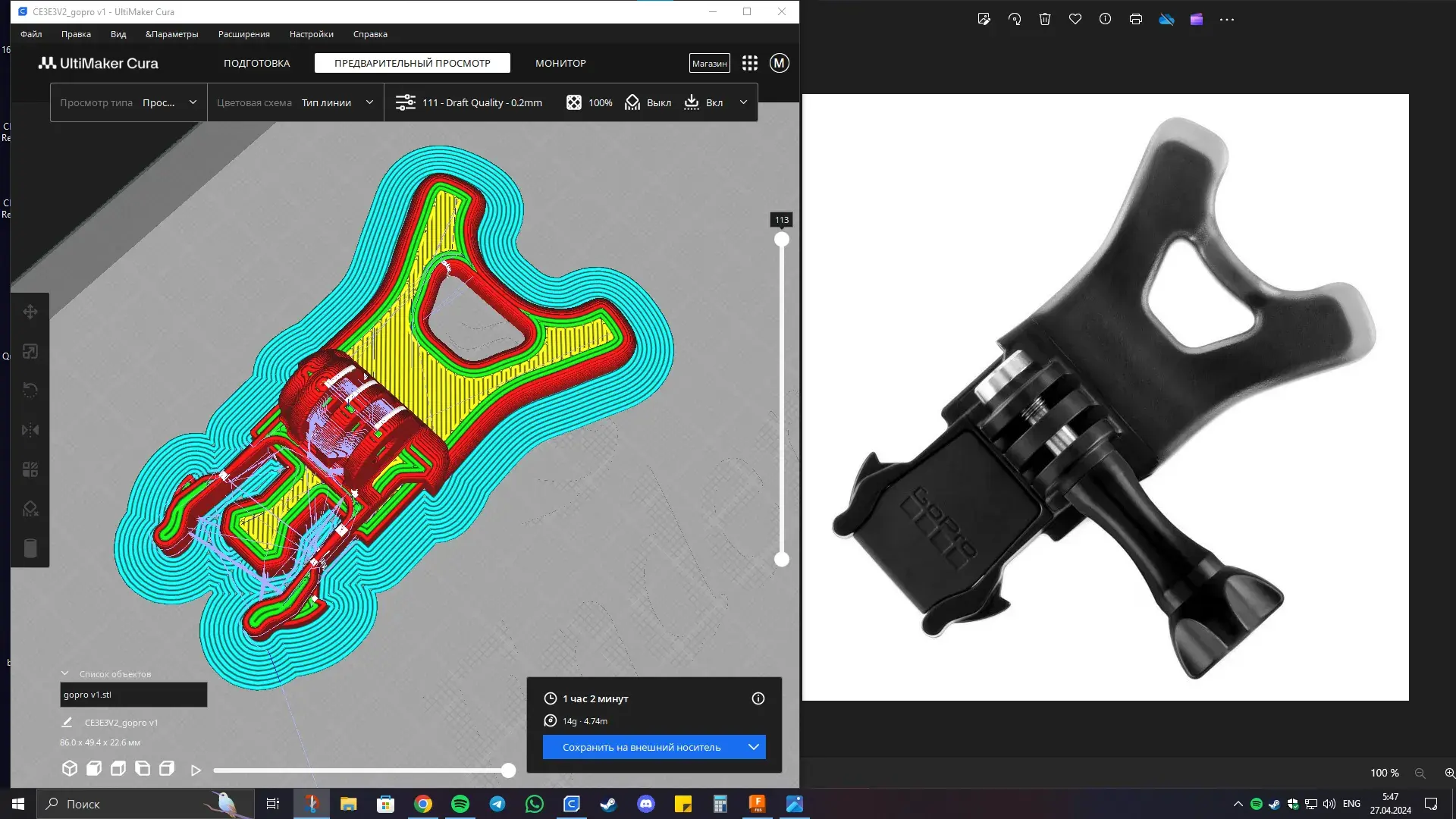Expand the print settings panel chevron
The height and width of the screenshot is (819, 1456).
pyautogui.click(x=744, y=102)
